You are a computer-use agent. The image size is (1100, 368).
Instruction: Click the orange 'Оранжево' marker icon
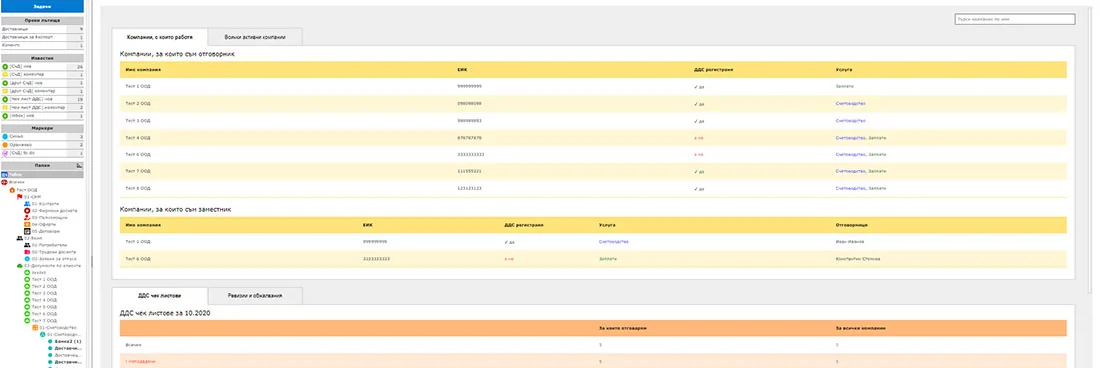coord(5,145)
